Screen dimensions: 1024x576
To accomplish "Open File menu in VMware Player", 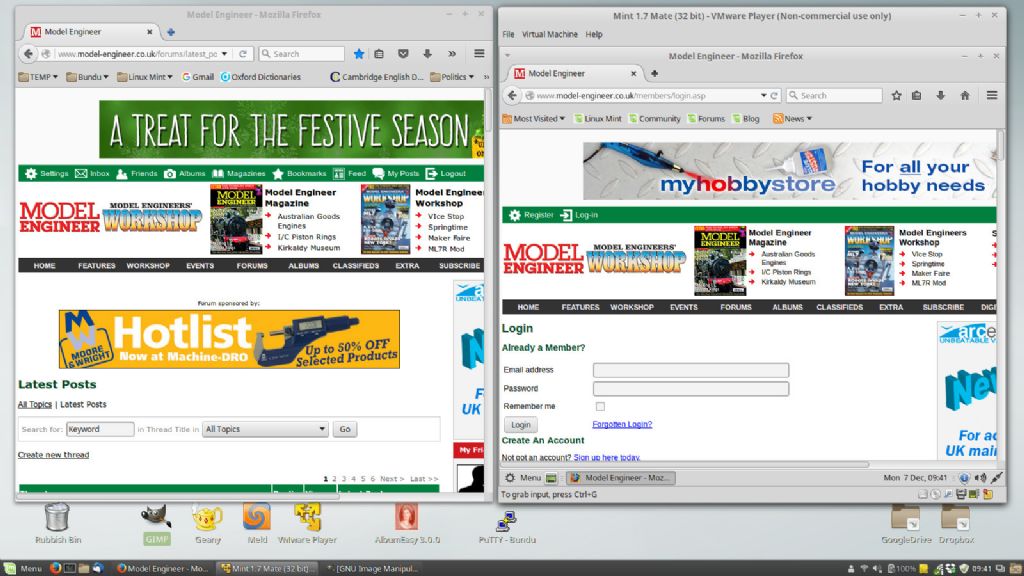I will 508,35.
